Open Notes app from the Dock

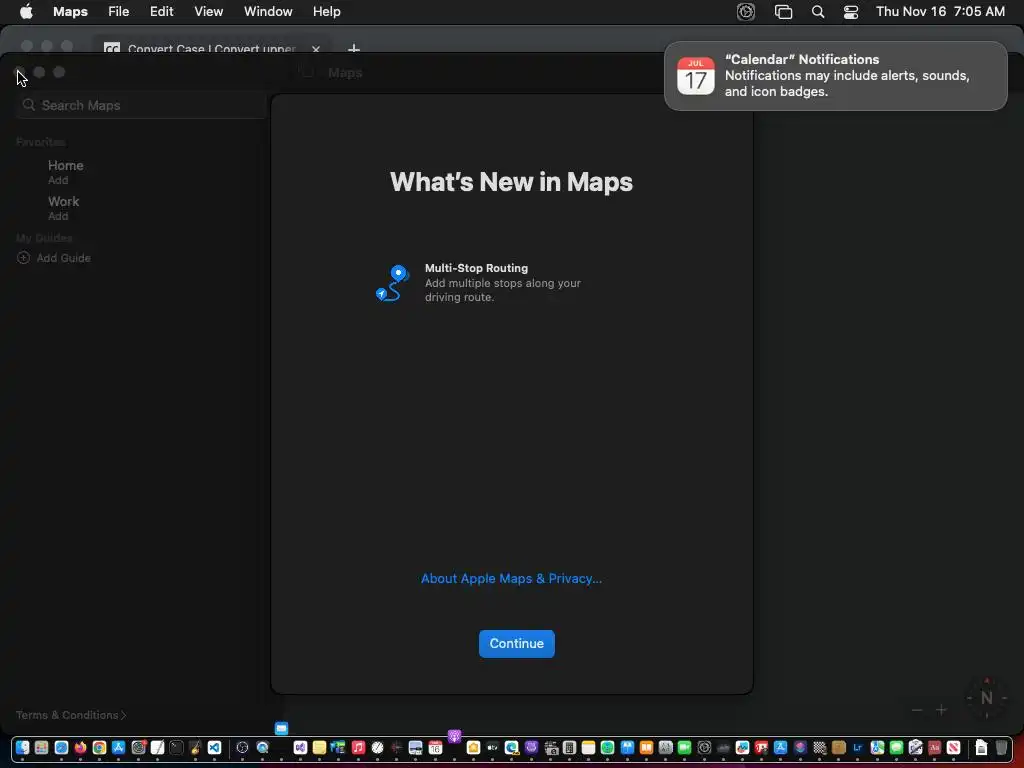click(x=588, y=748)
